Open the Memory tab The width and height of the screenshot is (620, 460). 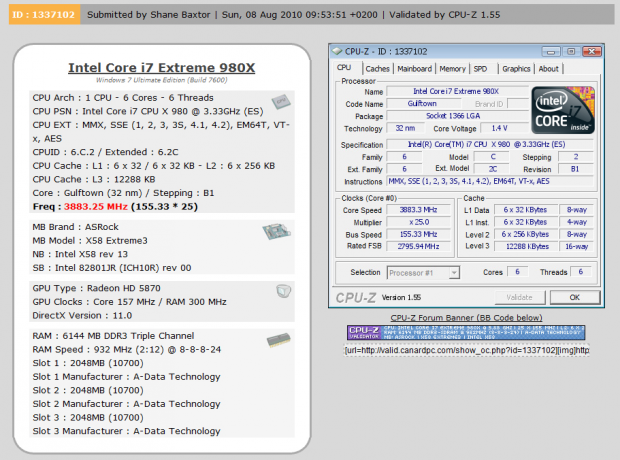pos(452,69)
